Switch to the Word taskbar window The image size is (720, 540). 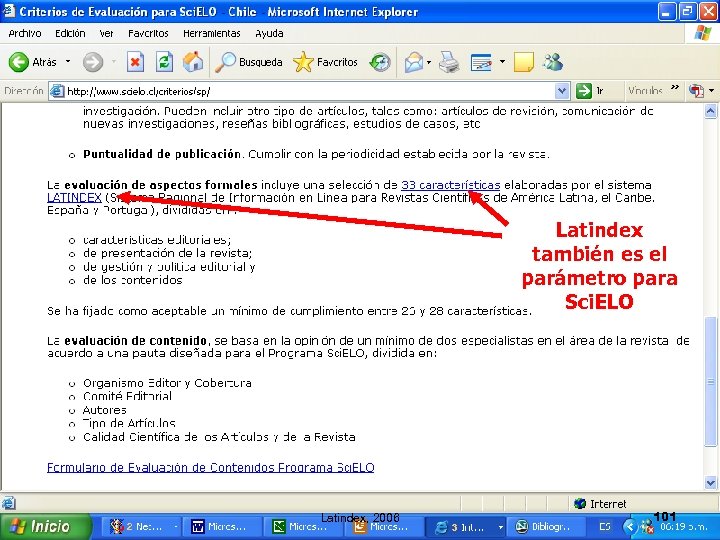point(222,527)
